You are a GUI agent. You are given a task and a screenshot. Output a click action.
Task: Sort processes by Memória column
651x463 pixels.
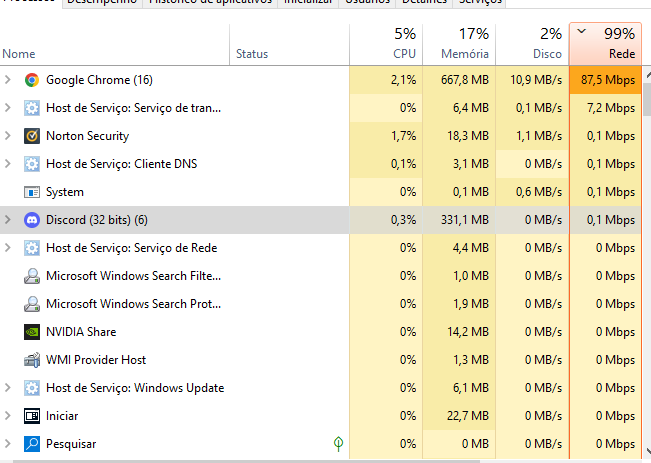(x=459, y=44)
